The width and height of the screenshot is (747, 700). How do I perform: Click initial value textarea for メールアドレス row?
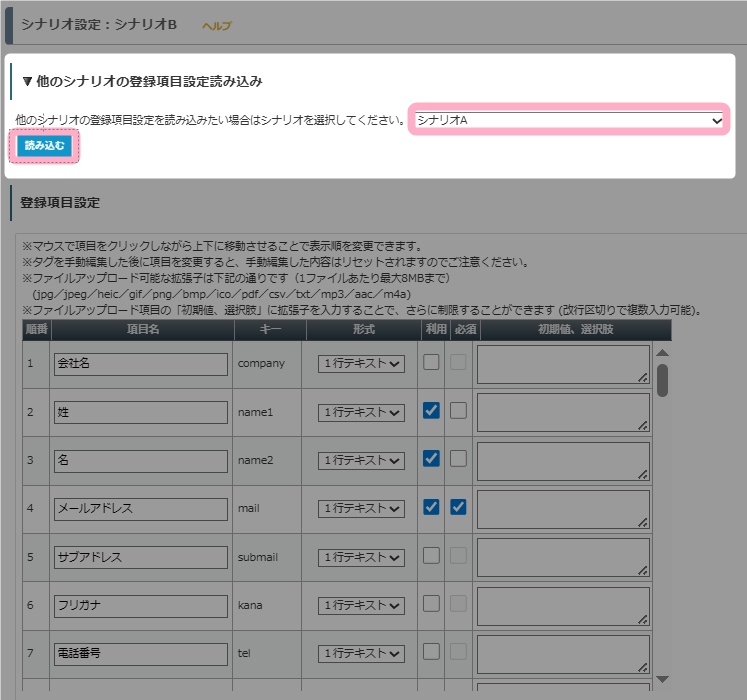click(563, 509)
